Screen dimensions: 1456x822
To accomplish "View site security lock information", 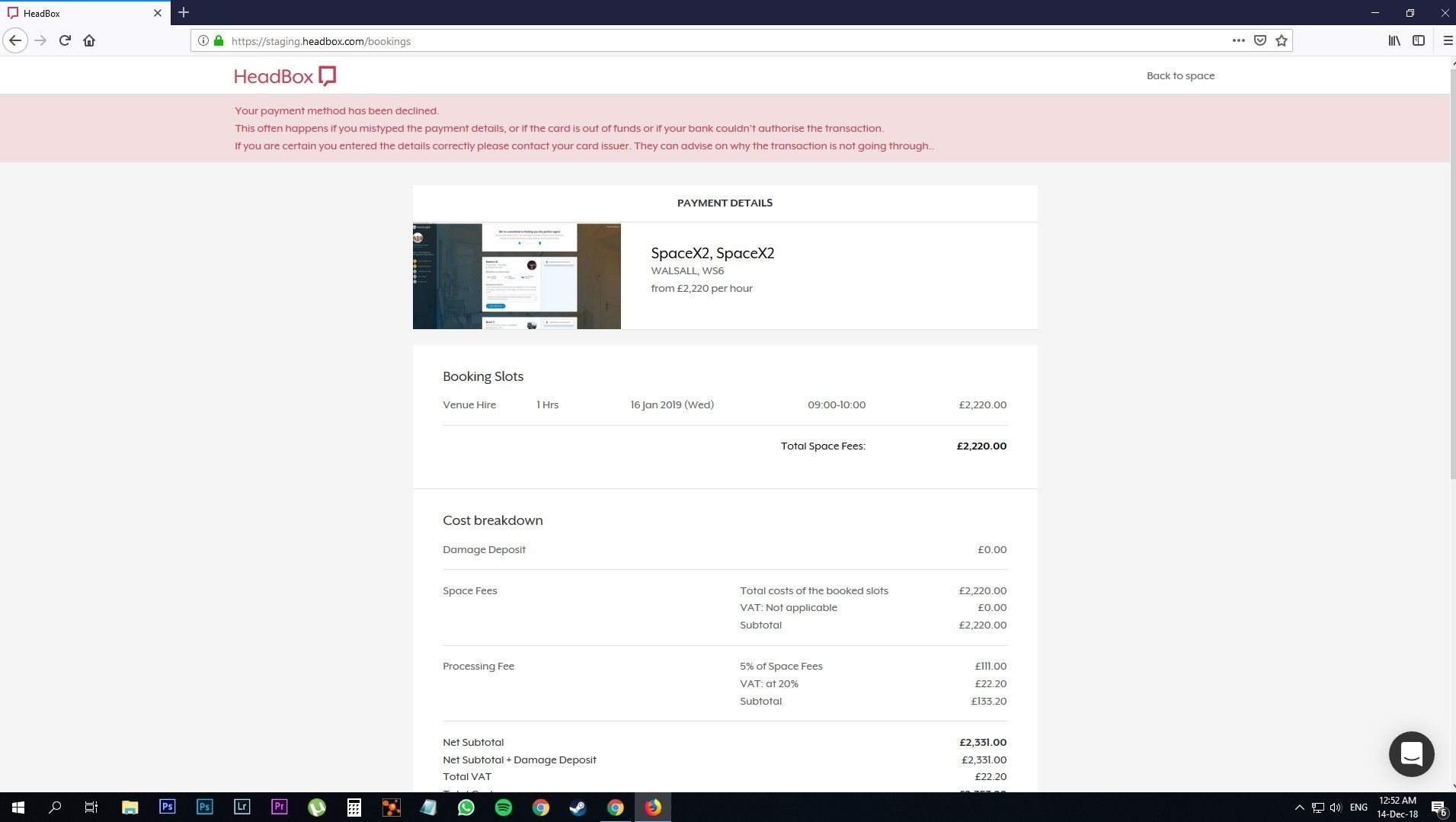I will [x=219, y=41].
